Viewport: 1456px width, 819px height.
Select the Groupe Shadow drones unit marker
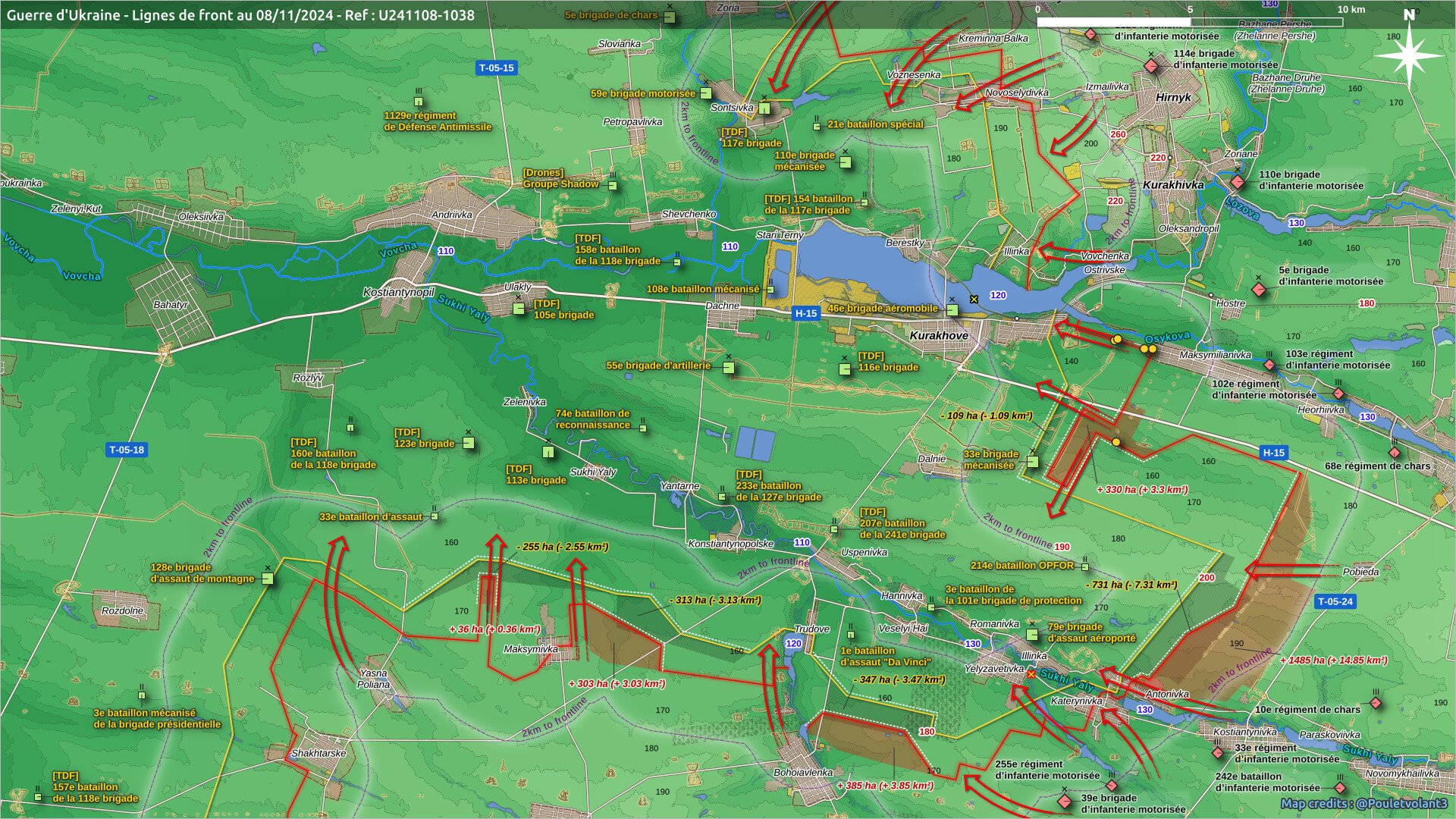point(613,185)
